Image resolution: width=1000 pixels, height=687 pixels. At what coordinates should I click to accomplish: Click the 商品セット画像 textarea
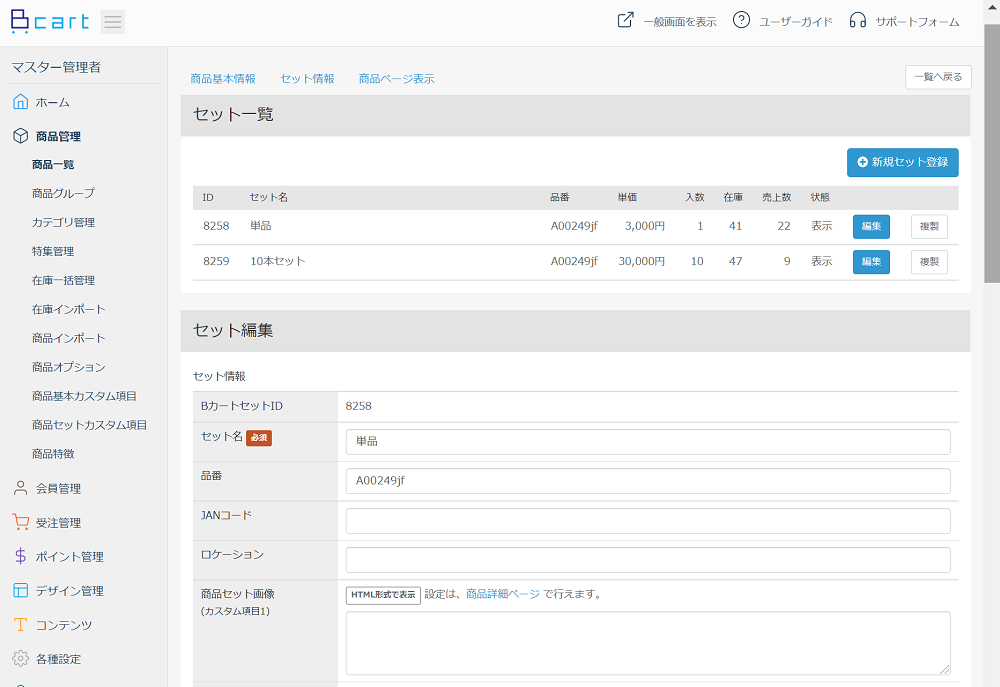(648, 643)
